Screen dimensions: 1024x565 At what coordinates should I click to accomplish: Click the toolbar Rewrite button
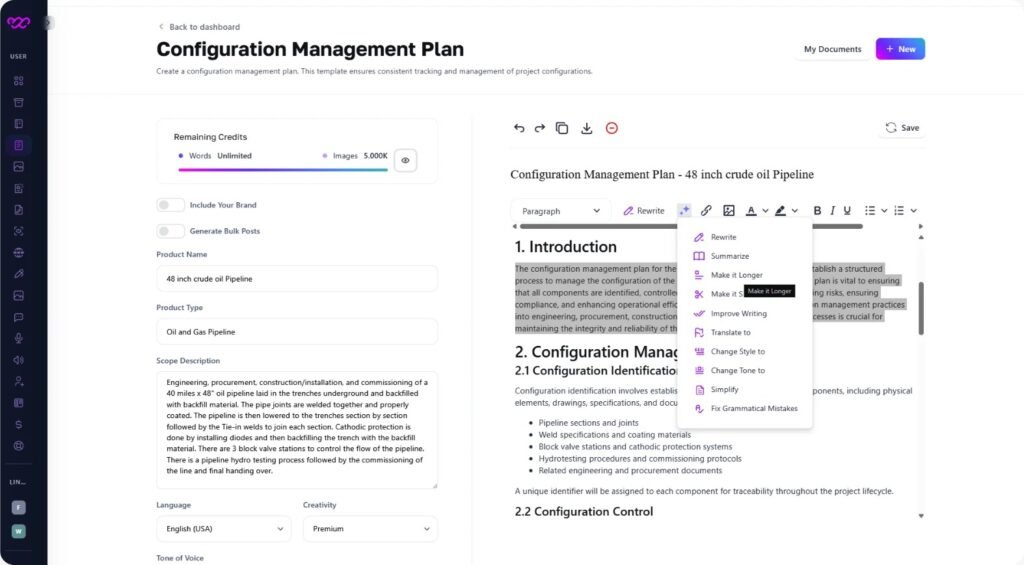pyautogui.click(x=643, y=211)
